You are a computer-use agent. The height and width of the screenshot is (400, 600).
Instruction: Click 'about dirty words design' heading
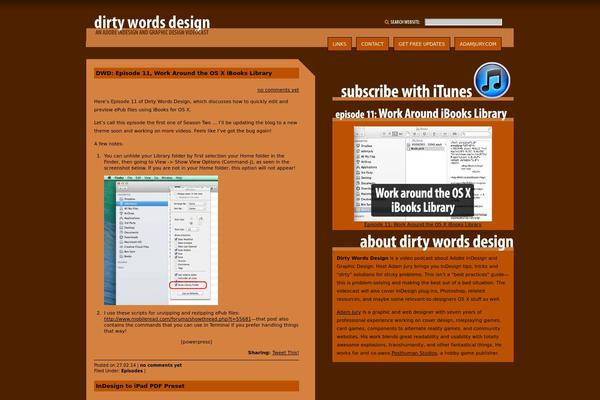(436, 242)
